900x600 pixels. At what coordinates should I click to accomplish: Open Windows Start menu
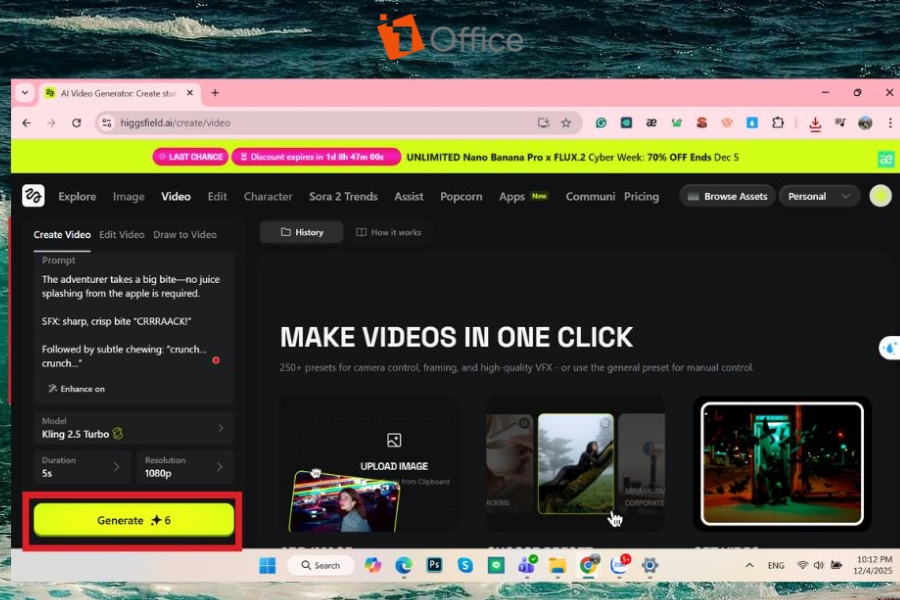click(x=267, y=566)
